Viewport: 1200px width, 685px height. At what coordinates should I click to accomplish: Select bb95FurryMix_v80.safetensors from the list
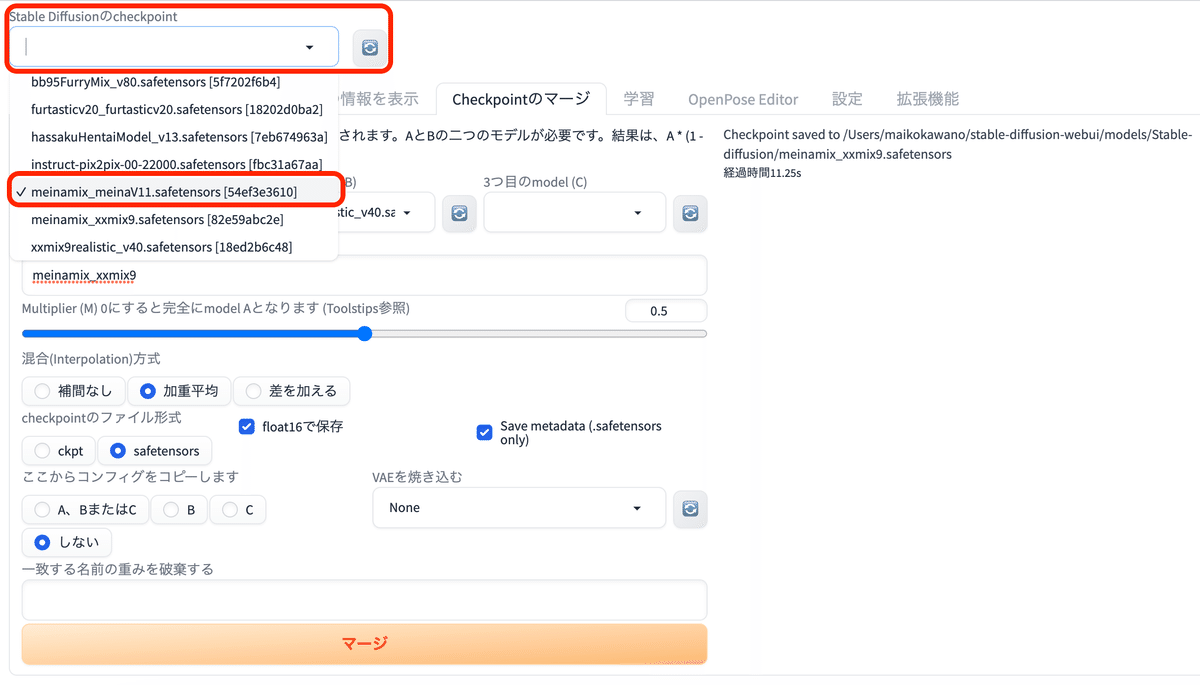[x=173, y=82]
